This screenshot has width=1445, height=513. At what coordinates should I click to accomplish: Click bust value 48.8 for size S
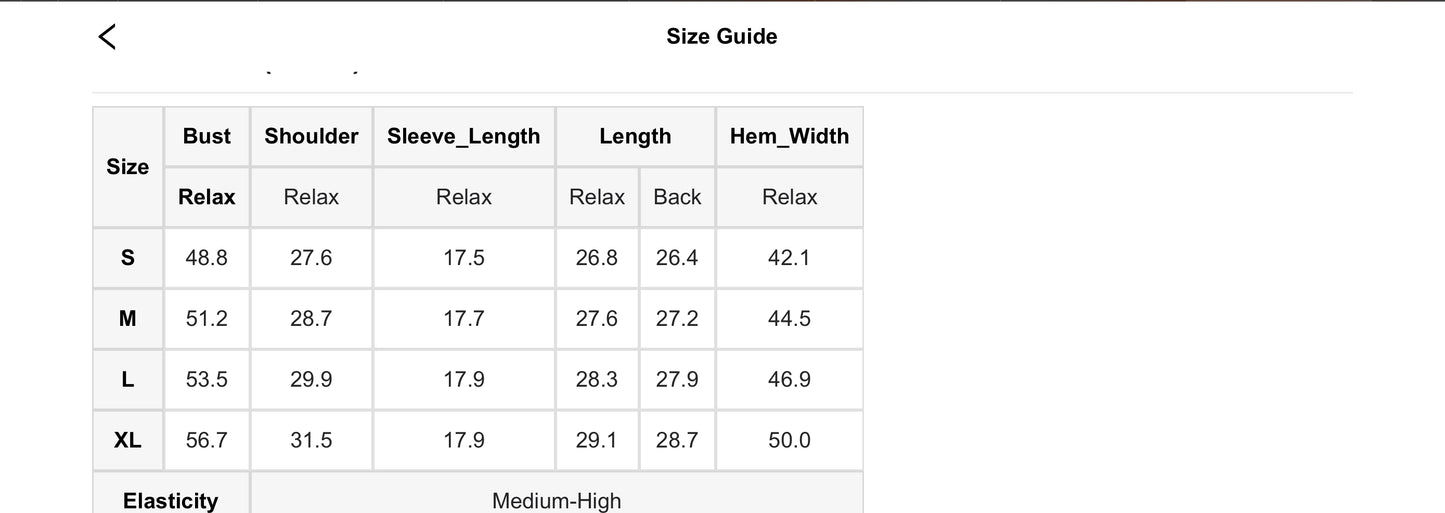[207, 258]
